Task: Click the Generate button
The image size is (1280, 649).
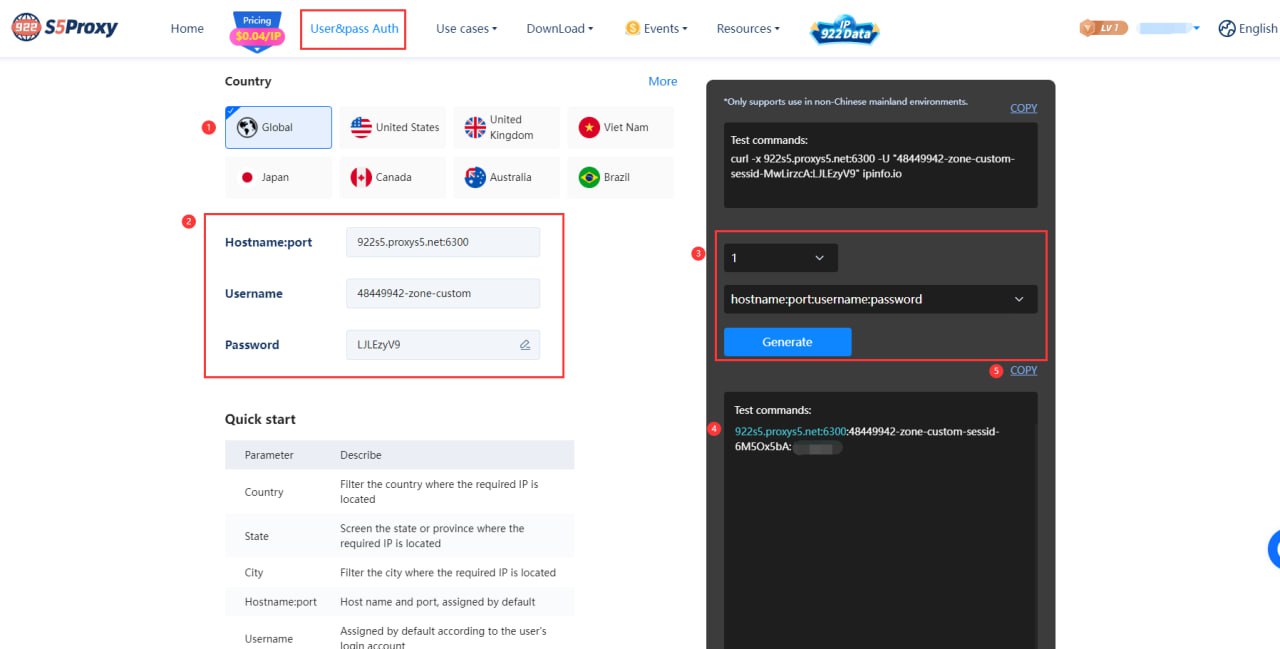Action: pyautogui.click(x=788, y=342)
